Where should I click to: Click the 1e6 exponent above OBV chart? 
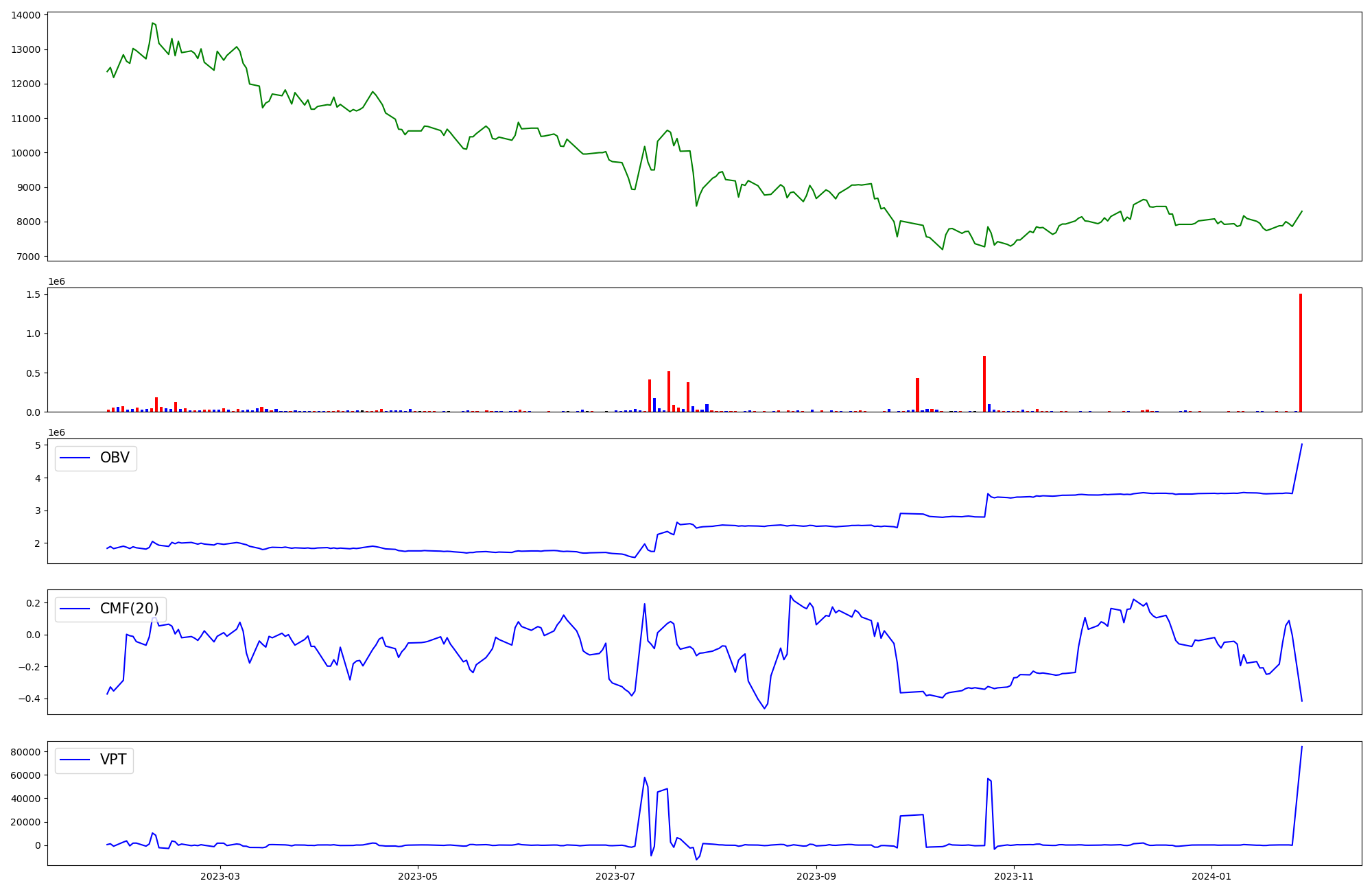click(56, 432)
